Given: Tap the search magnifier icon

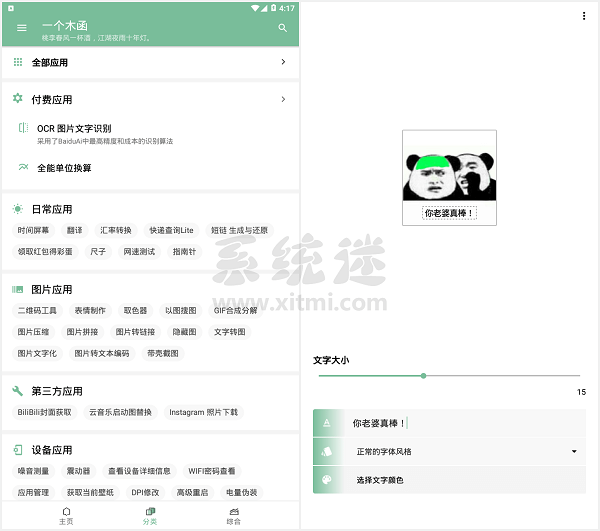Looking at the screenshot, I should pos(282,28).
